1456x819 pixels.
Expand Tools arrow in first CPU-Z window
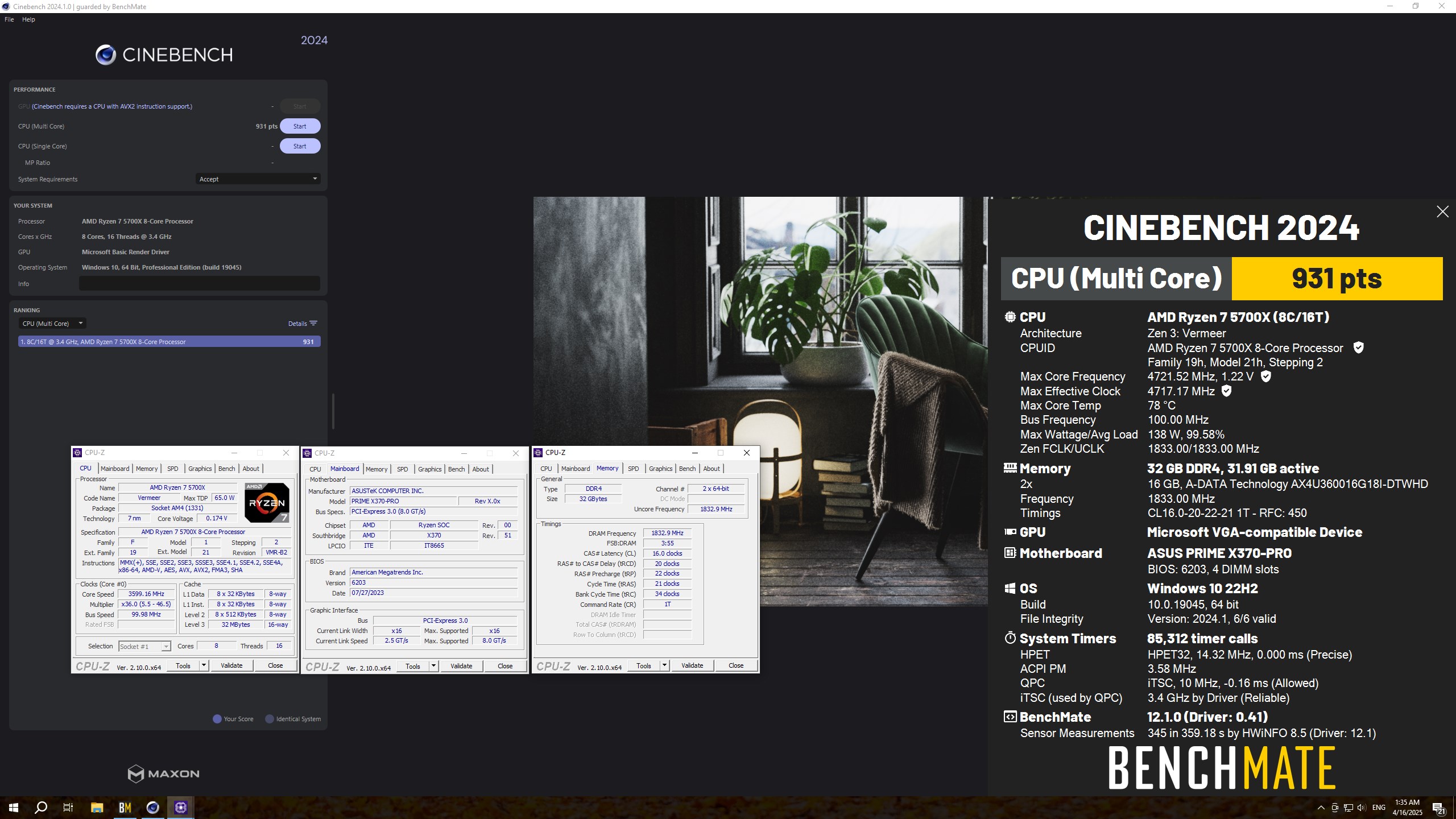204,665
